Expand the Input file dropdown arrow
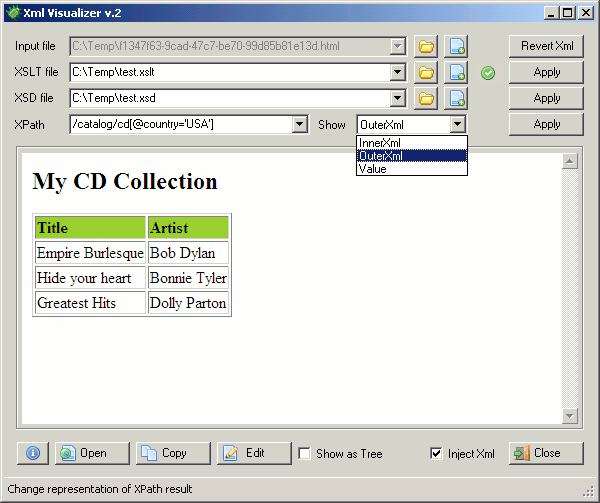Image resolution: width=600 pixels, height=503 pixels. [398, 46]
